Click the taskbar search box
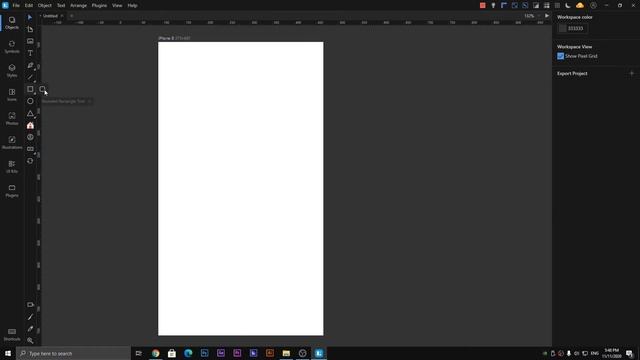 (73, 353)
